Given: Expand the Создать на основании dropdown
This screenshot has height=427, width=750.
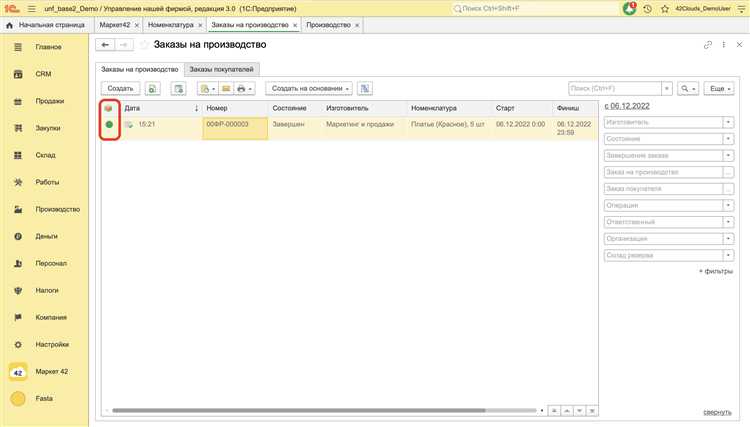Looking at the screenshot, I should coord(309,88).
